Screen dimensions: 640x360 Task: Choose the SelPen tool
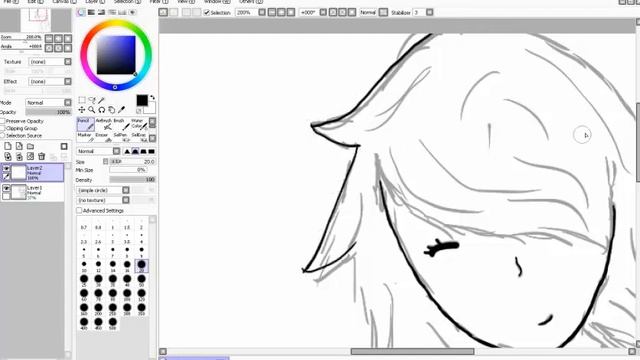click(121, 137)
